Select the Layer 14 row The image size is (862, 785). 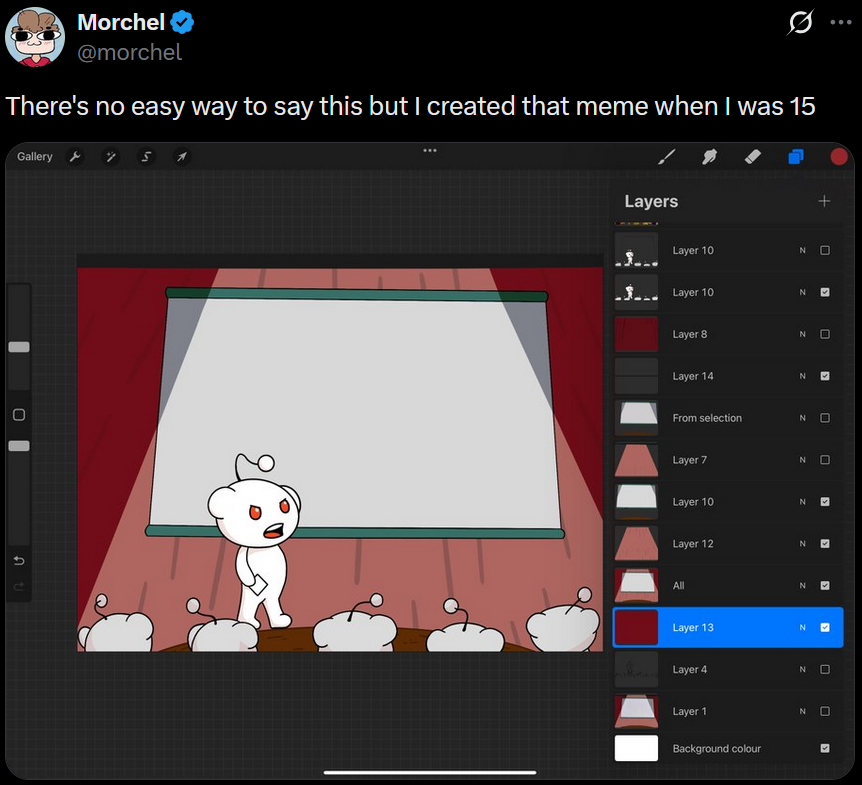click(728, 376)
